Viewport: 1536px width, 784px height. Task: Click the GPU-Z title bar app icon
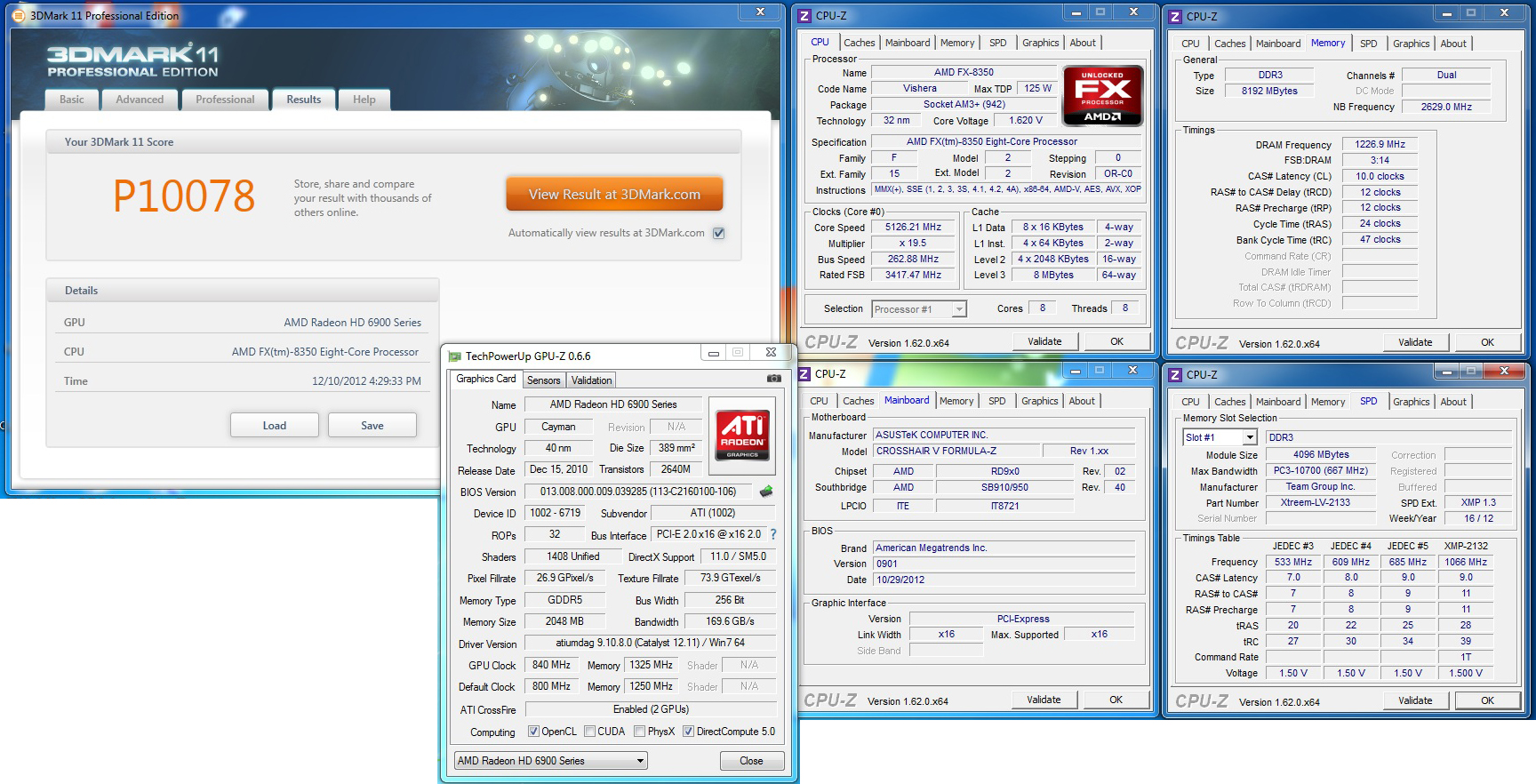(x=455, y=356)
